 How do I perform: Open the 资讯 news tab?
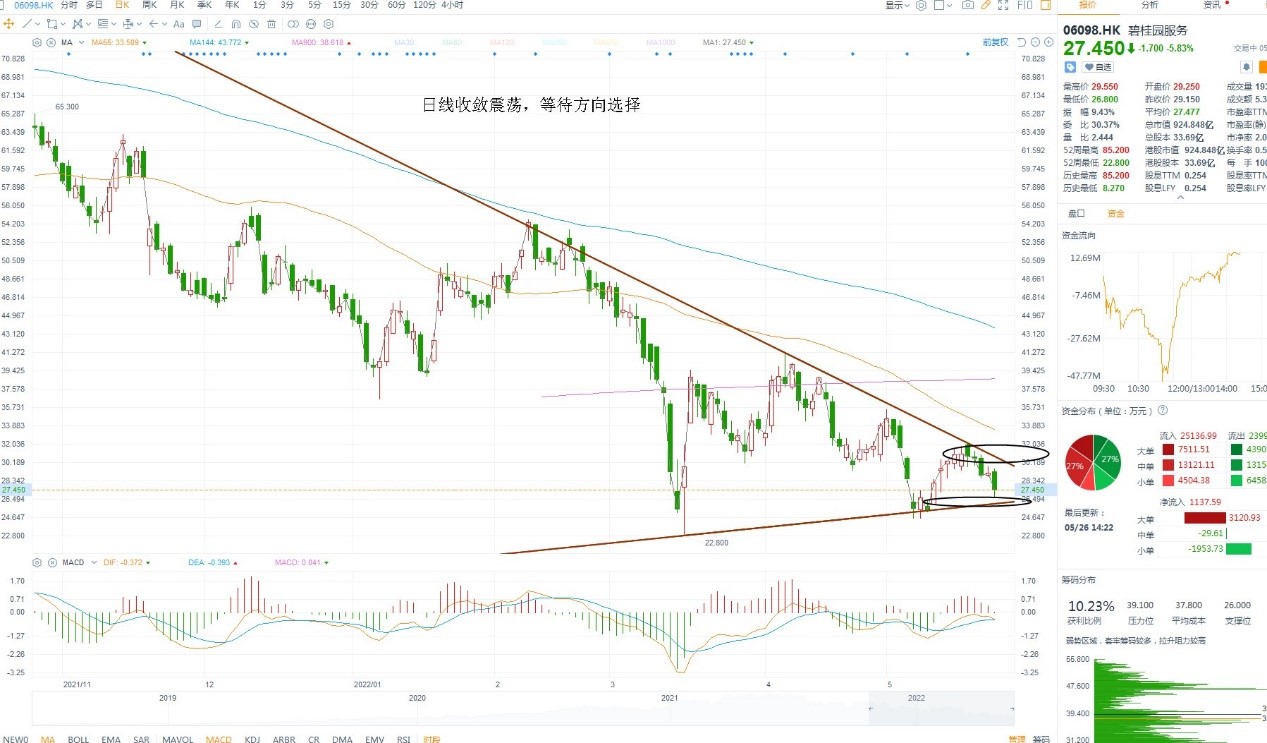click(1212, 5)
